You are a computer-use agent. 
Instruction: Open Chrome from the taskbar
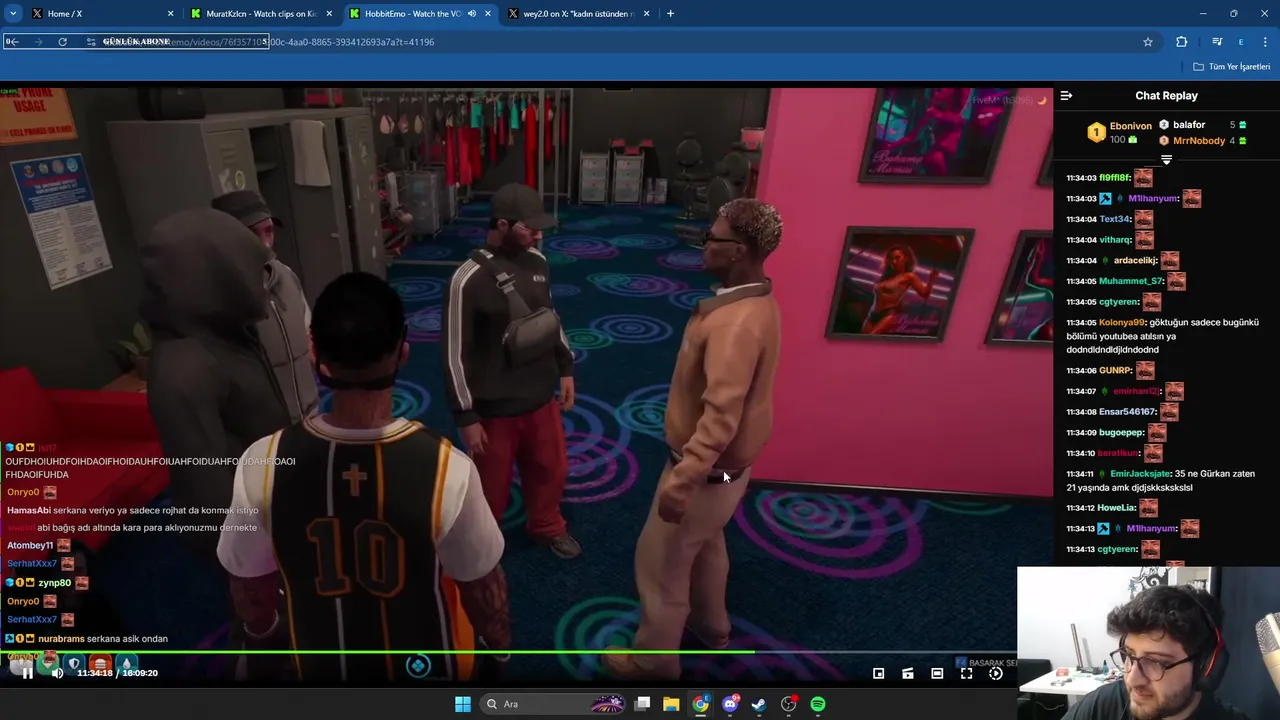700,704
